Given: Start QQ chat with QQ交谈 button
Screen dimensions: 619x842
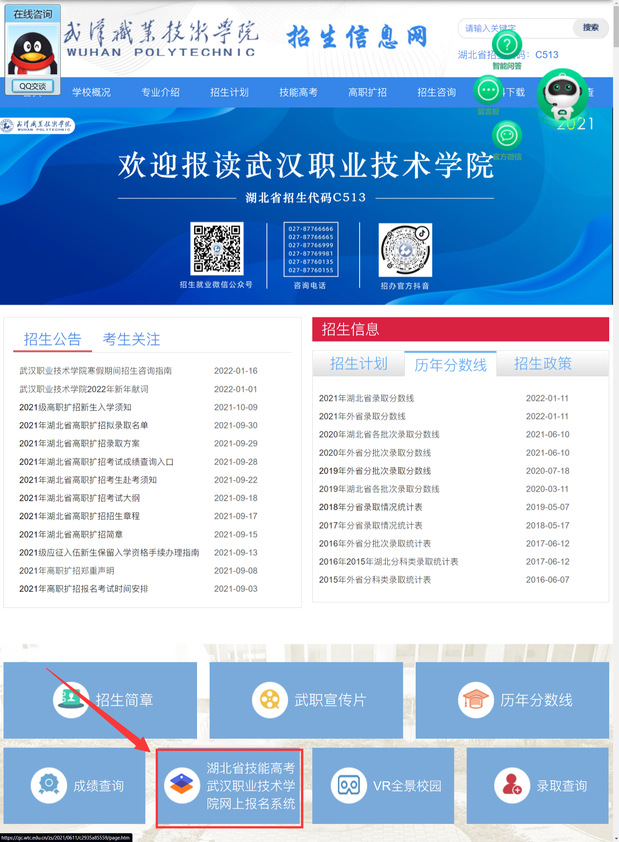Looking at the screenshot, I should pos(33,86).
